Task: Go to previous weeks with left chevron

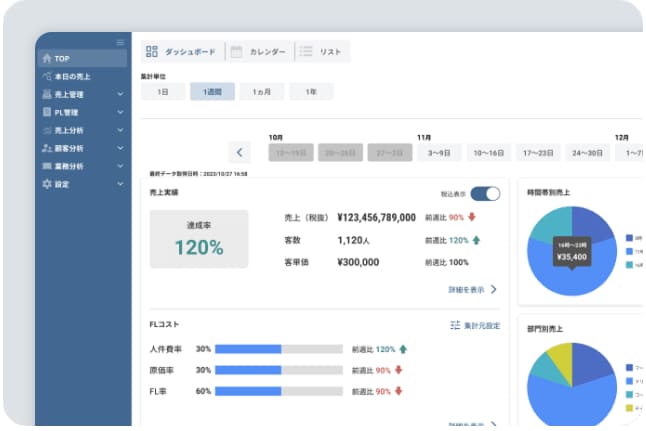Action: (240, 152)
